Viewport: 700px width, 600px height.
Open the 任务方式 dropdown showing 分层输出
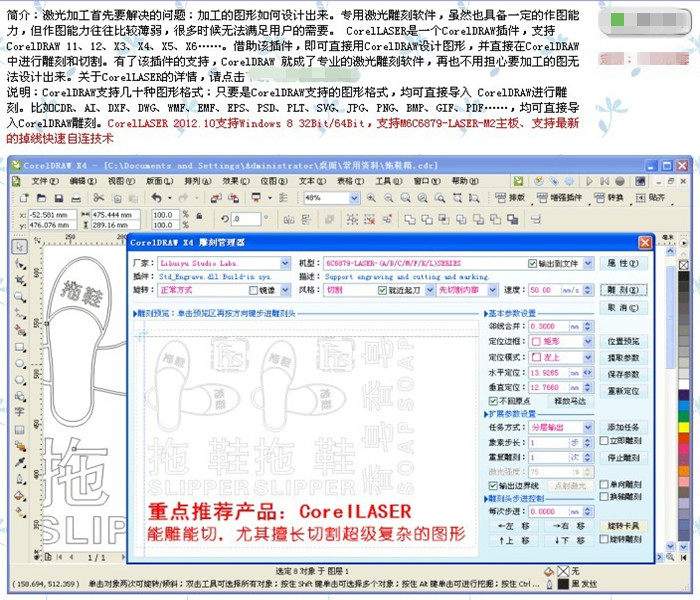click(588, 428)
